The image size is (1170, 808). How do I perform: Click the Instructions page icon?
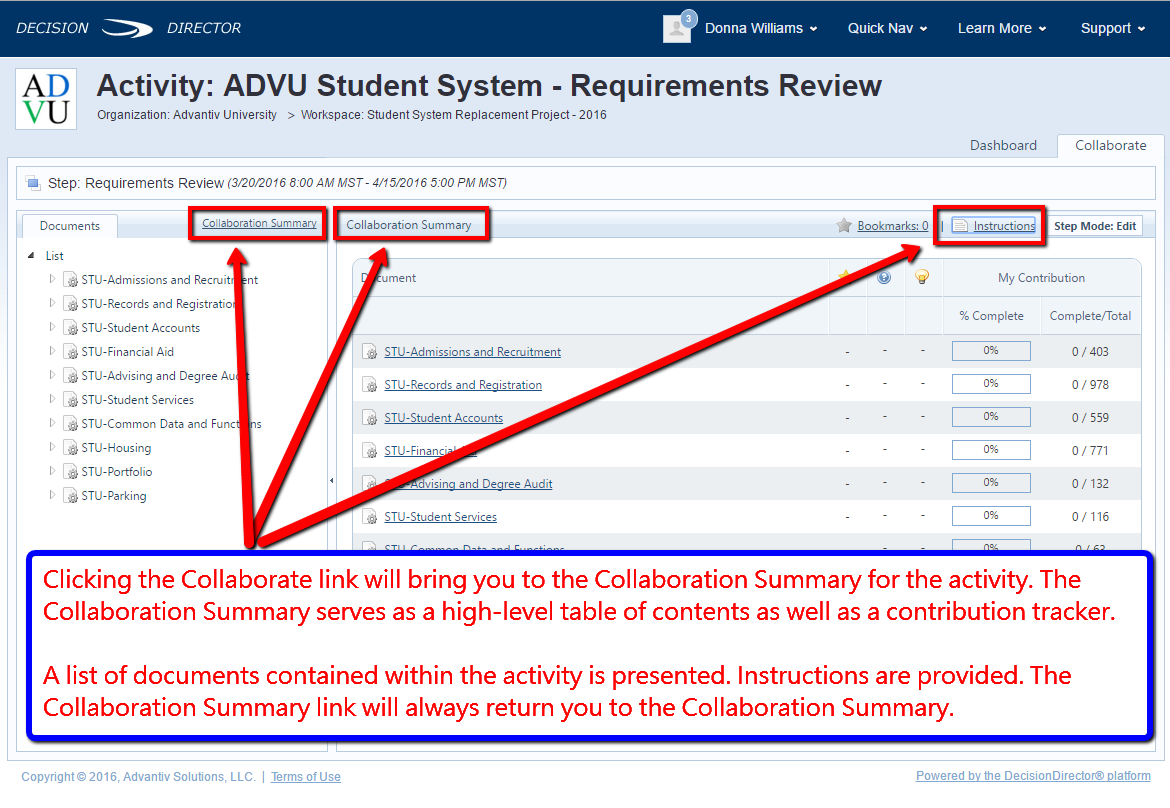960,225
